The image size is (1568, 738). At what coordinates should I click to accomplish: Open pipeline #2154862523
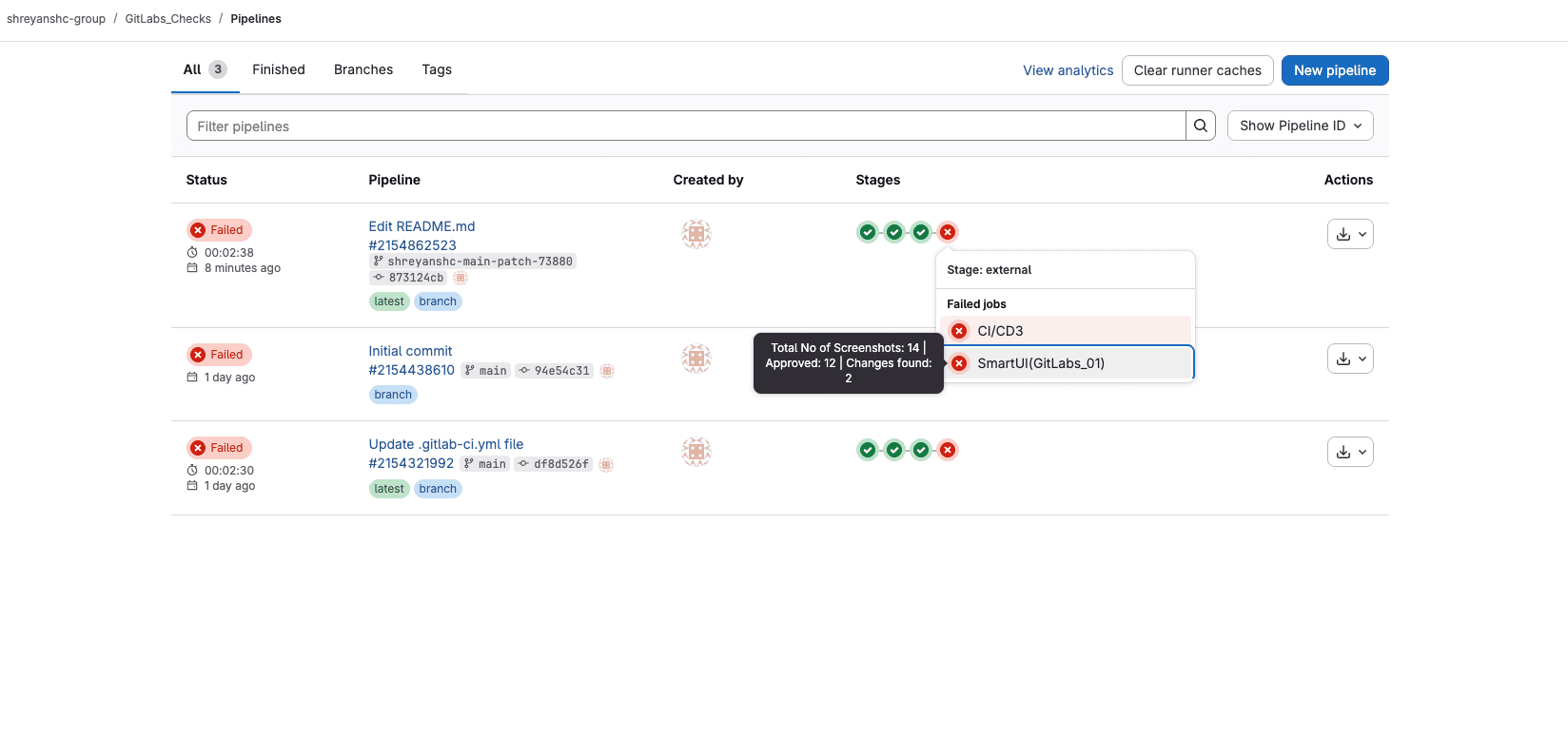(412, 245)
